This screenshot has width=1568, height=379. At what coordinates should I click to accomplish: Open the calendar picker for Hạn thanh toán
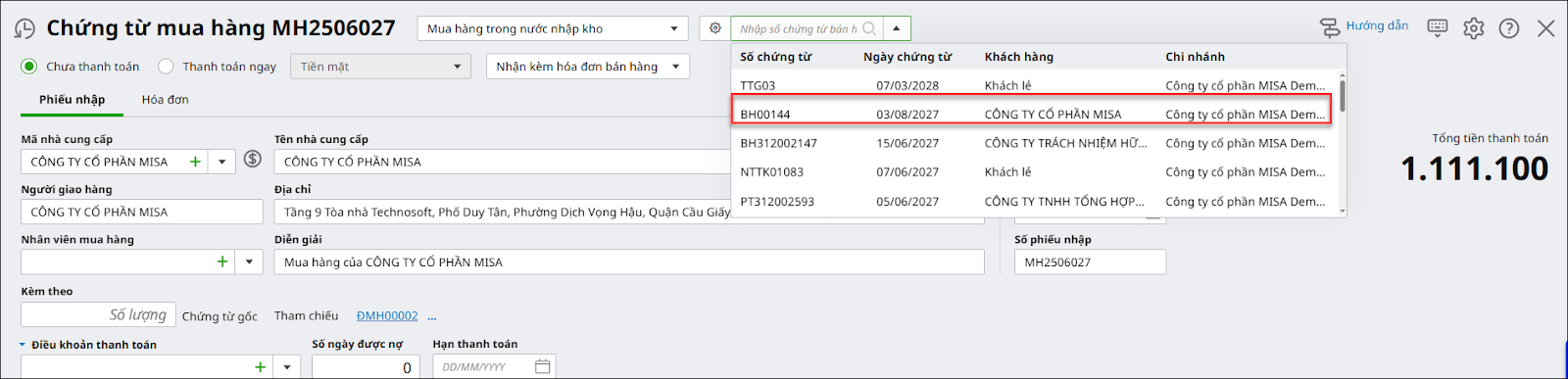pos(543,366)
